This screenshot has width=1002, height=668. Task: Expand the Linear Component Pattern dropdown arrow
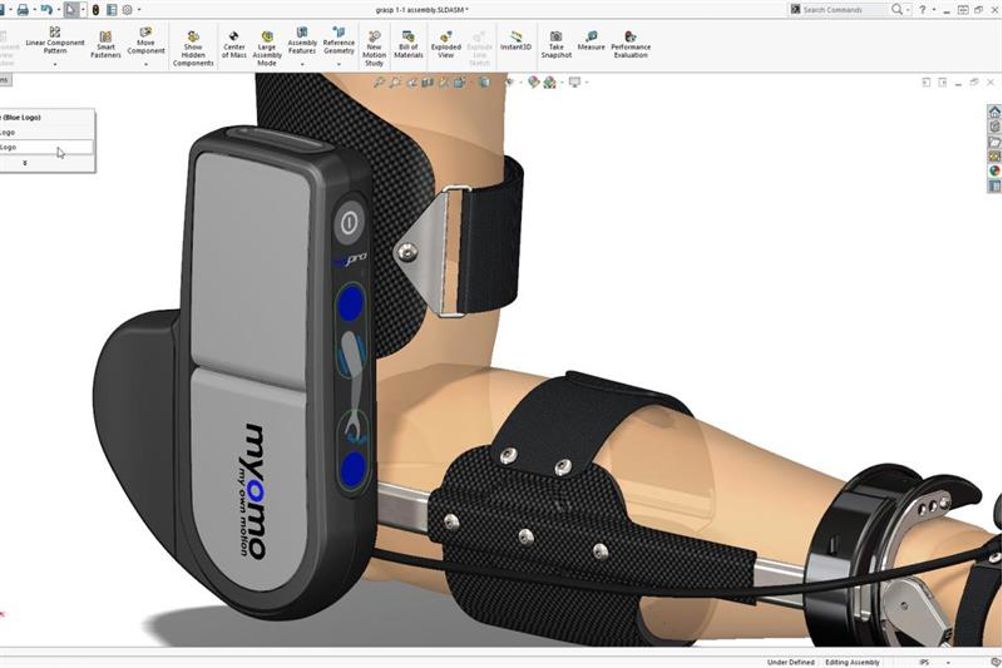(55, 65)
